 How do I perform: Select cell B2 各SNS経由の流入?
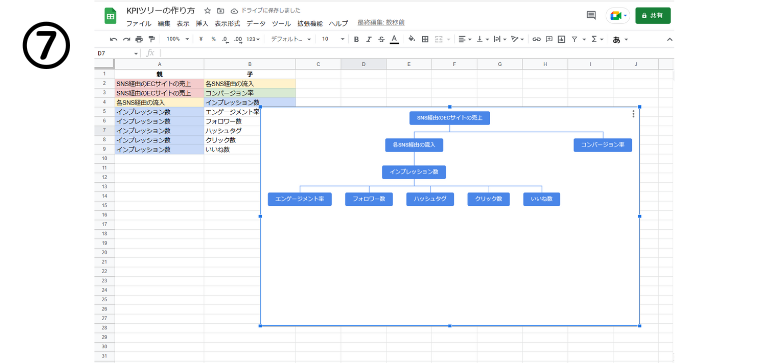click(x=249, y=83)
